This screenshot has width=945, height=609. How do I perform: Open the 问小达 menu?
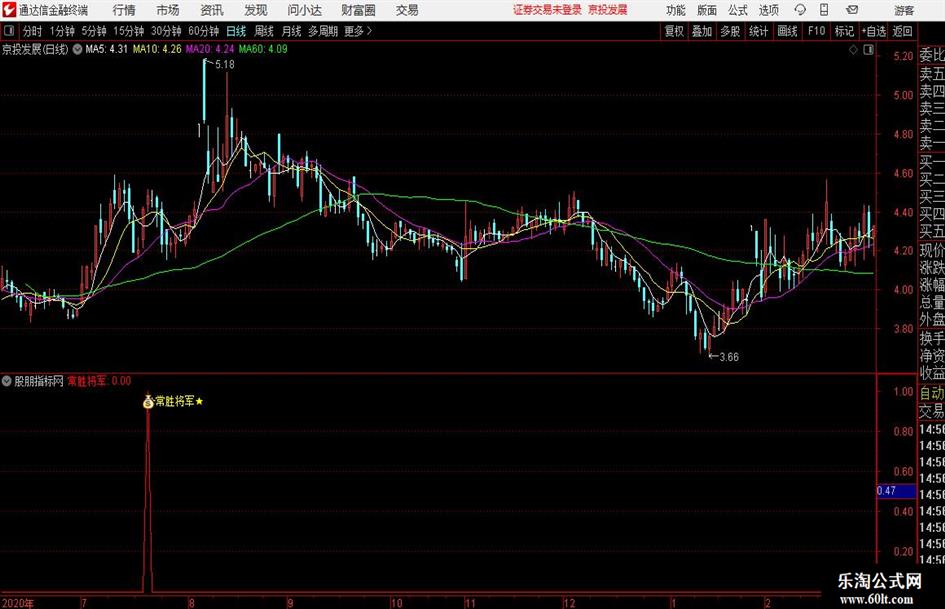point(304,10)
